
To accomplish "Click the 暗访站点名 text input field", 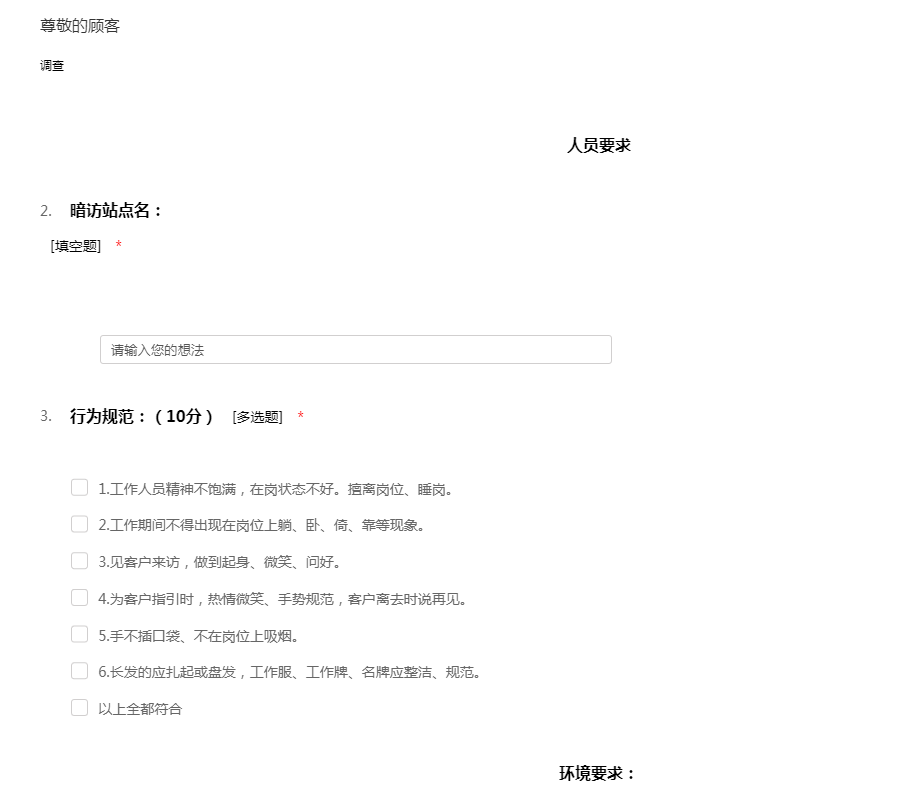I will tap(356, 349).
